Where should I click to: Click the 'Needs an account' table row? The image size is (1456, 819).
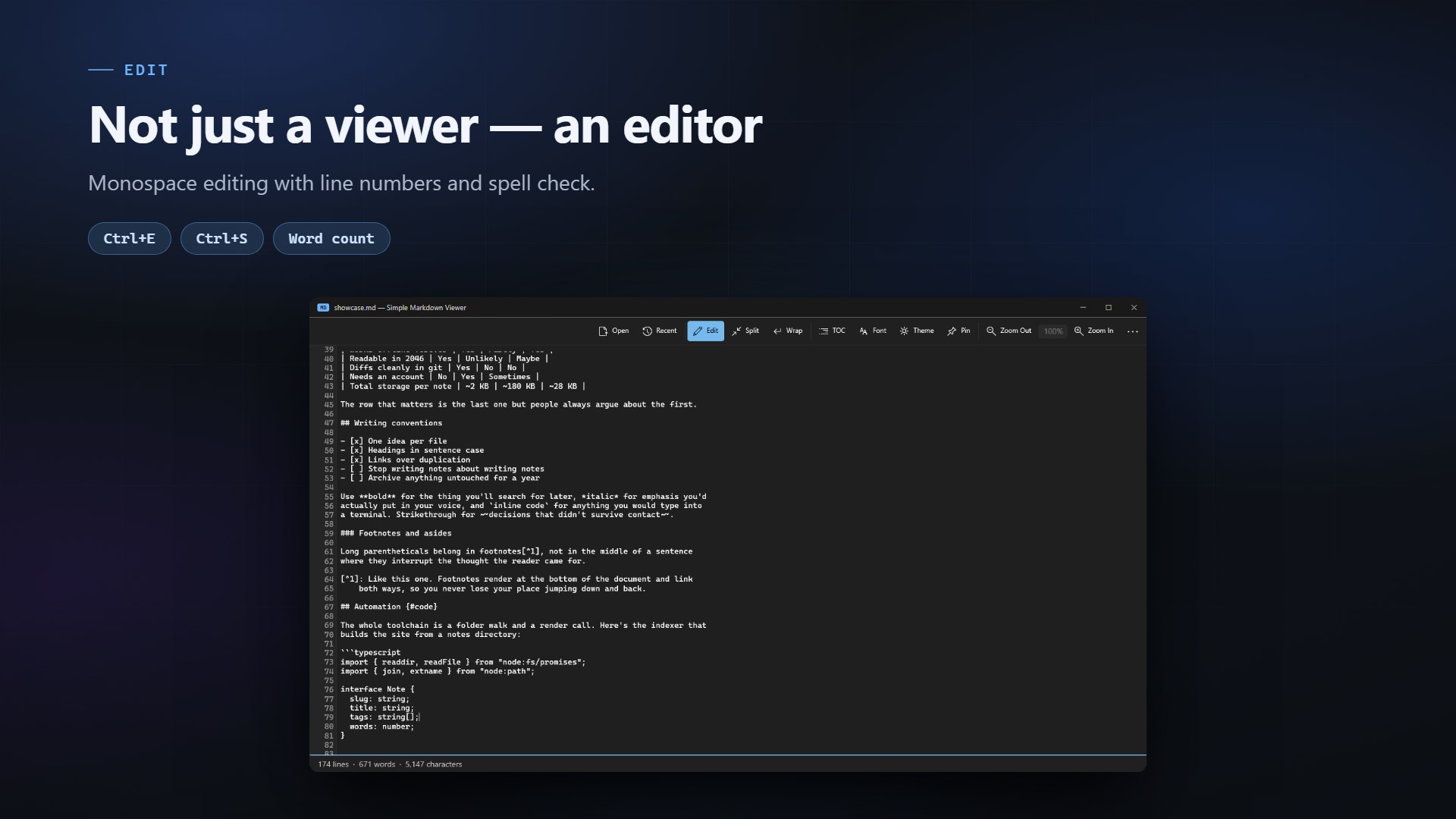(x=440, y=377)
